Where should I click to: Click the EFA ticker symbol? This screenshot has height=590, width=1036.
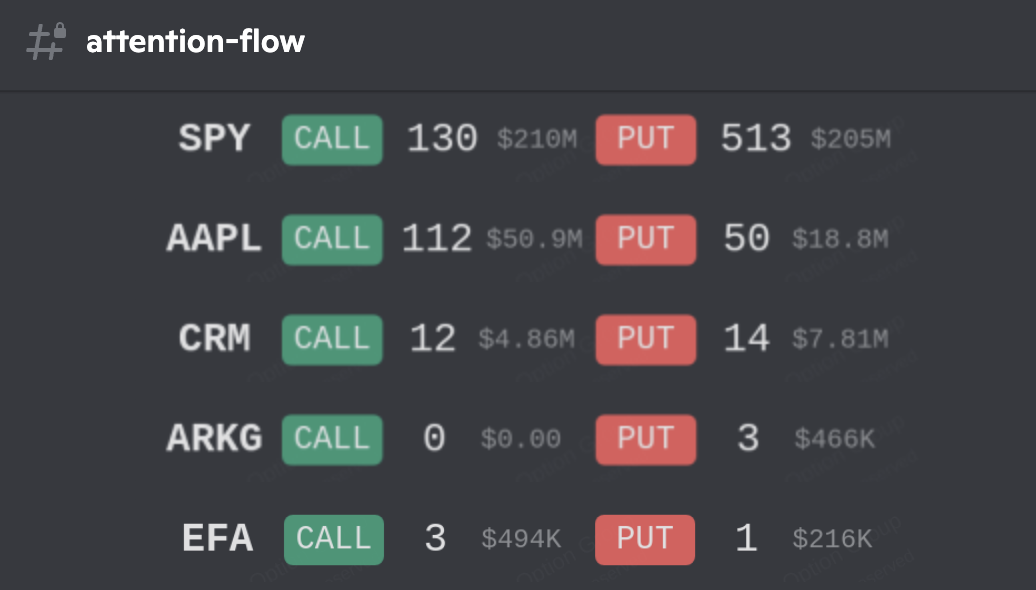pyautogui.click(x=217, y=538)
